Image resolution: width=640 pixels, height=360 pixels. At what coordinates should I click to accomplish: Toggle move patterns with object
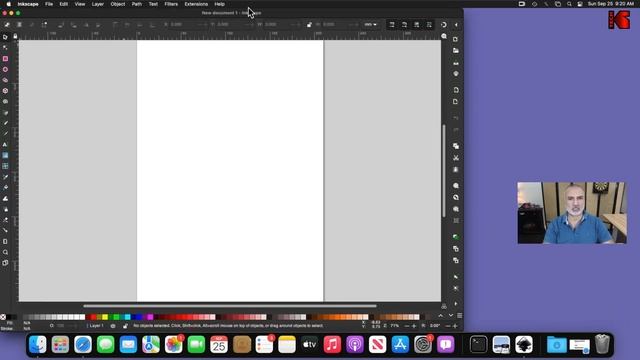(429, 24)
